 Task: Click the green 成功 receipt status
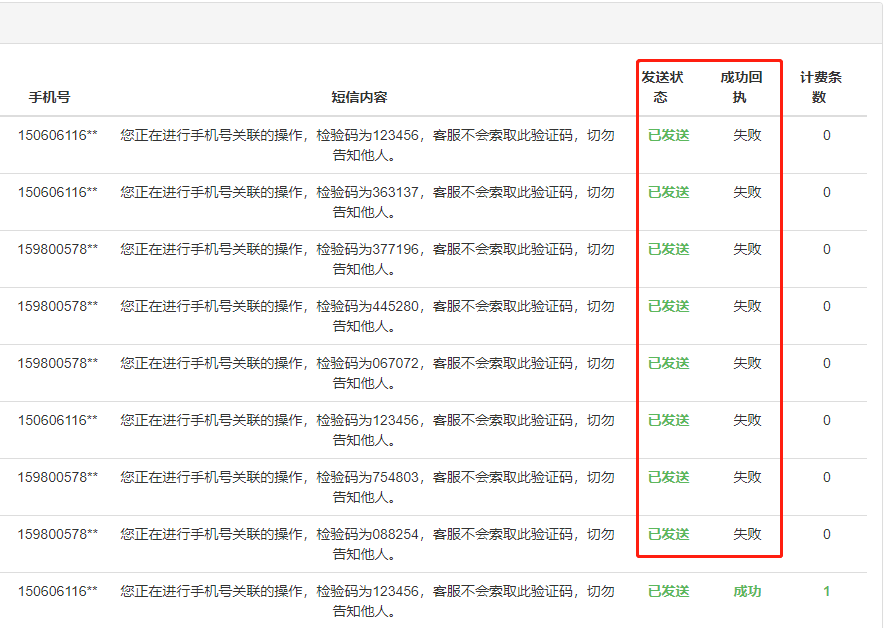[746, 591]
